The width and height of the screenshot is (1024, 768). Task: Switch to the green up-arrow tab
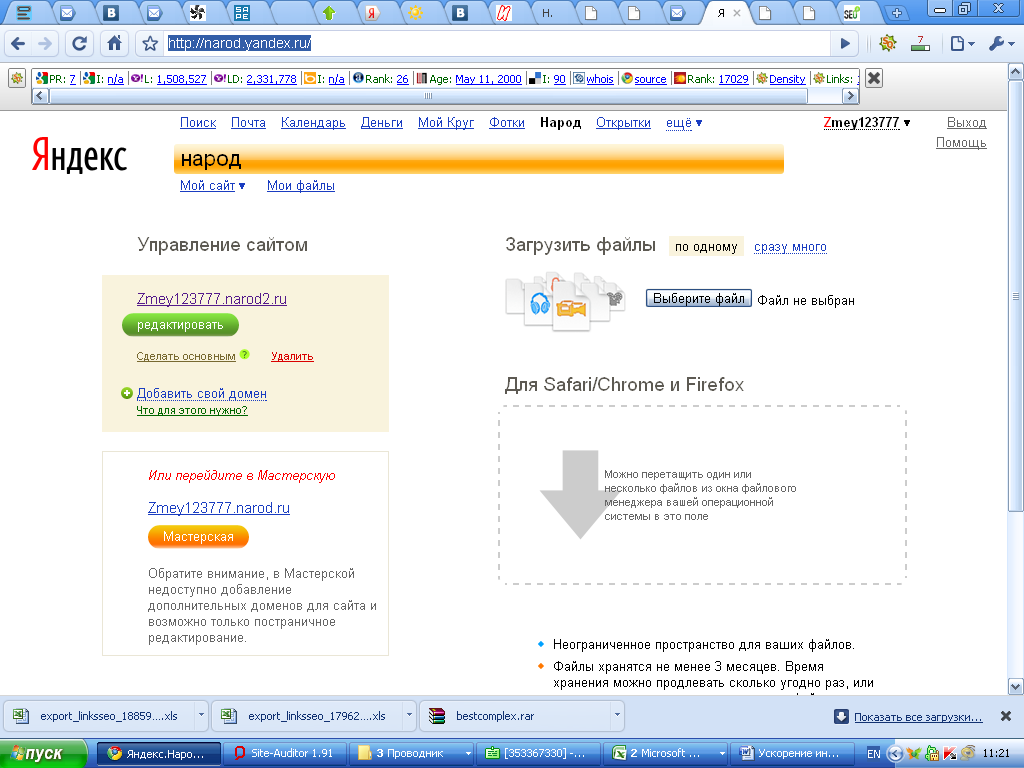(328, 12)
